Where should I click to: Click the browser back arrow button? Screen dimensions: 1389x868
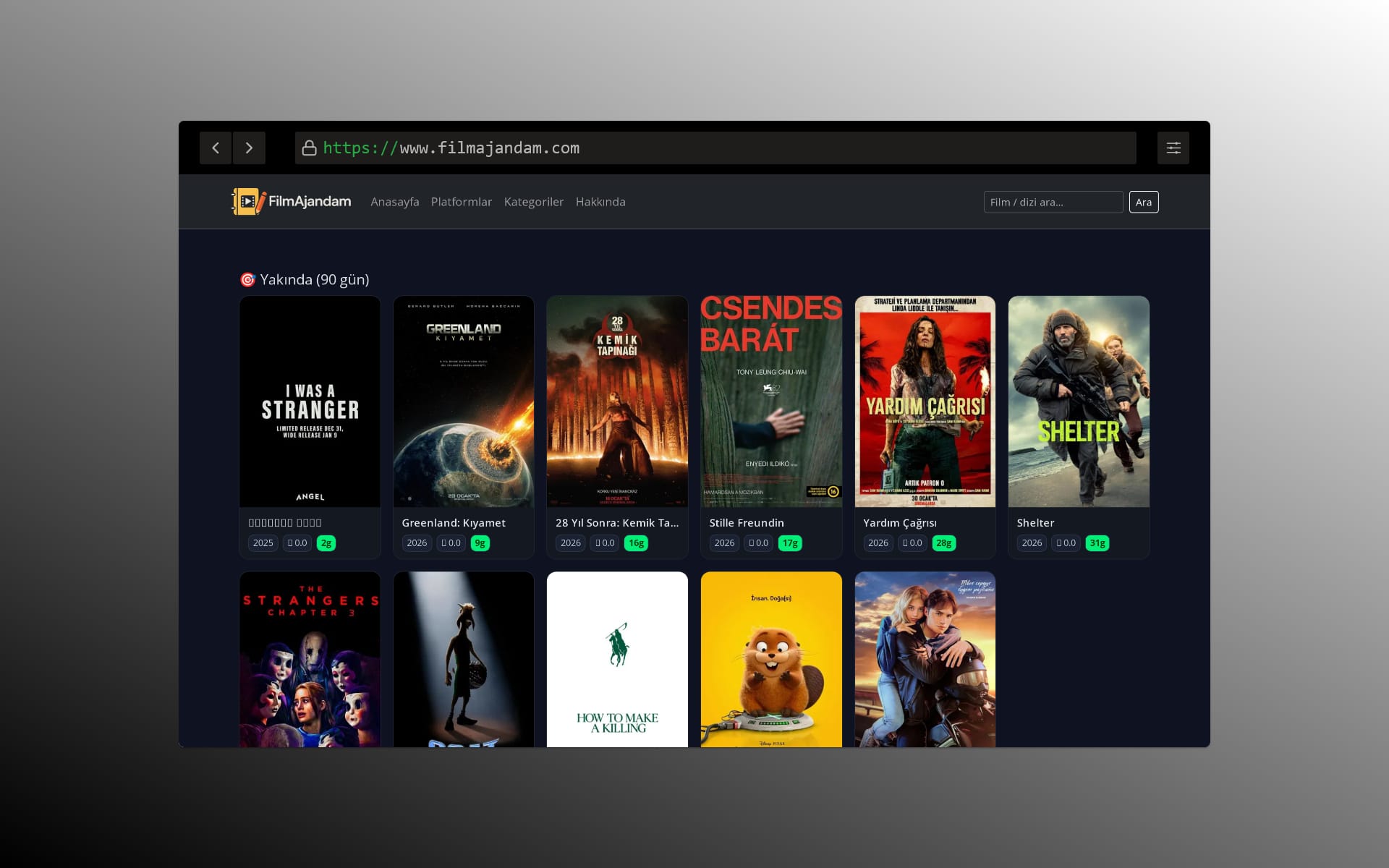pyautogui.click(x=216, y=148)
